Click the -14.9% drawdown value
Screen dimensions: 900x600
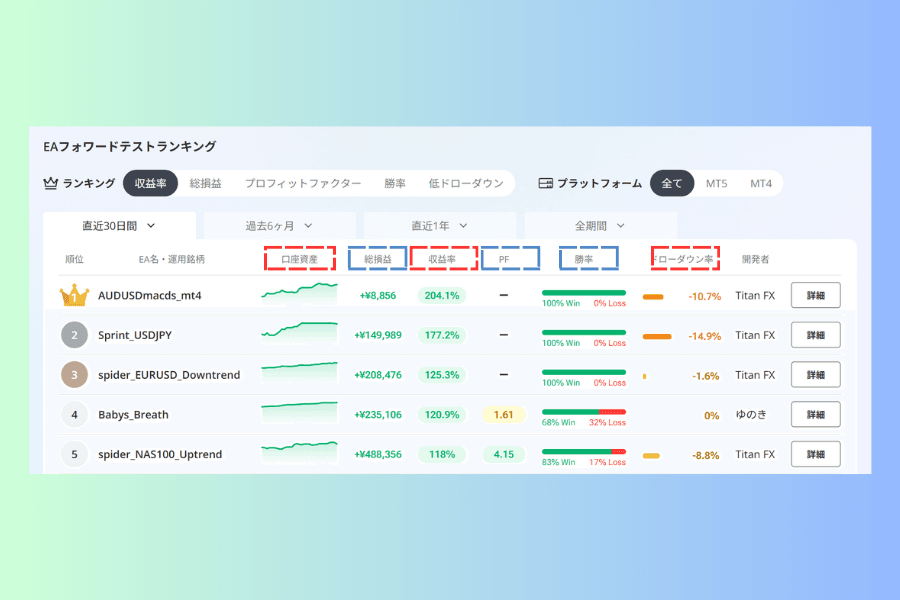(x=704, y=336)
